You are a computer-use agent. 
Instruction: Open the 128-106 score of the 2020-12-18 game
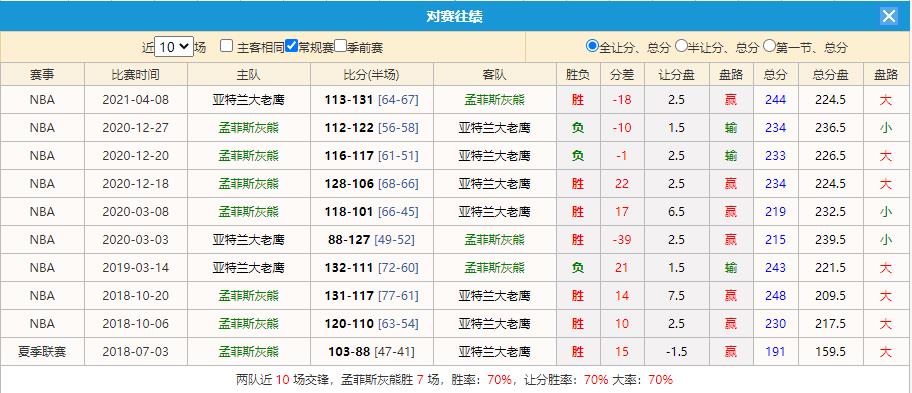click(349, 184)
